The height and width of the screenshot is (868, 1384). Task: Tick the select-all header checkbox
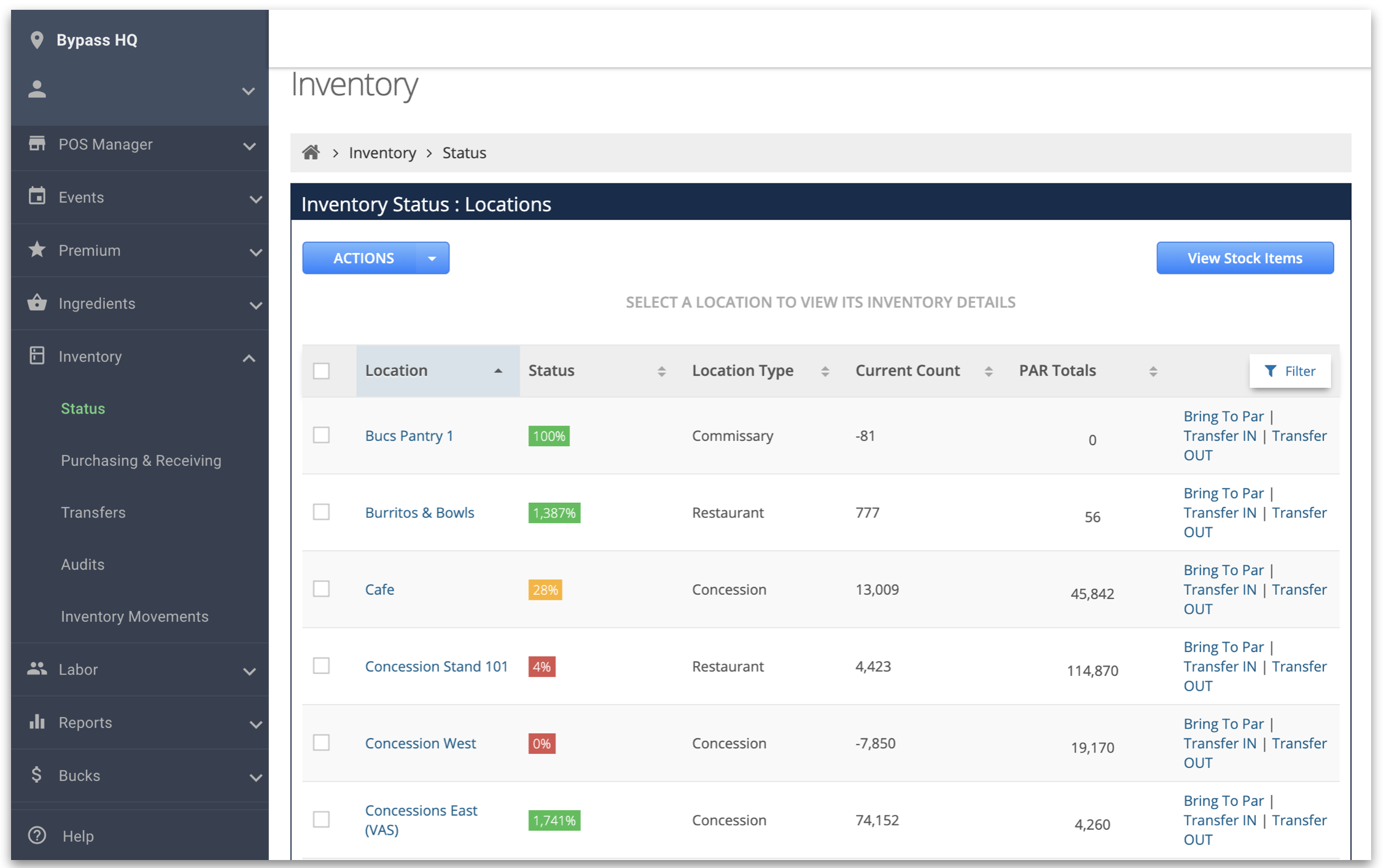click(x=321, y=371)
